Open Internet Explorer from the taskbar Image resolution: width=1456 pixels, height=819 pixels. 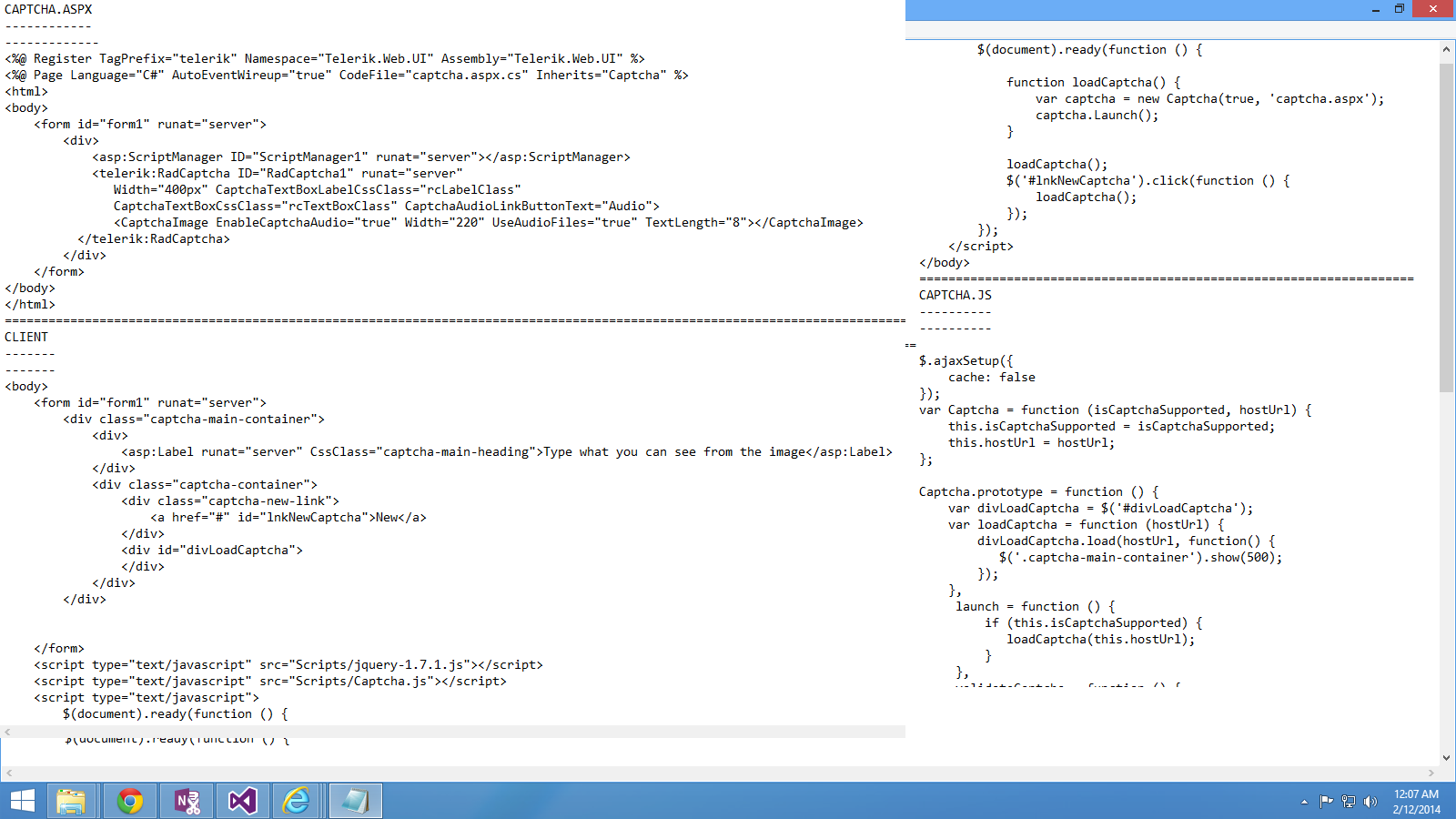coord(297,801)
